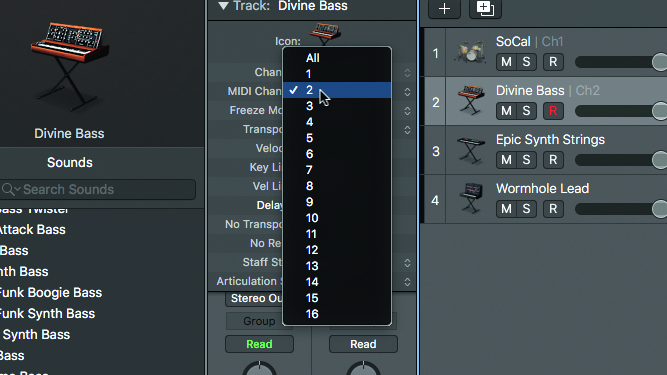Screen dimensions: 667x375
Task: Record-enable the SoCal track
Action: (x=553, y=62)
